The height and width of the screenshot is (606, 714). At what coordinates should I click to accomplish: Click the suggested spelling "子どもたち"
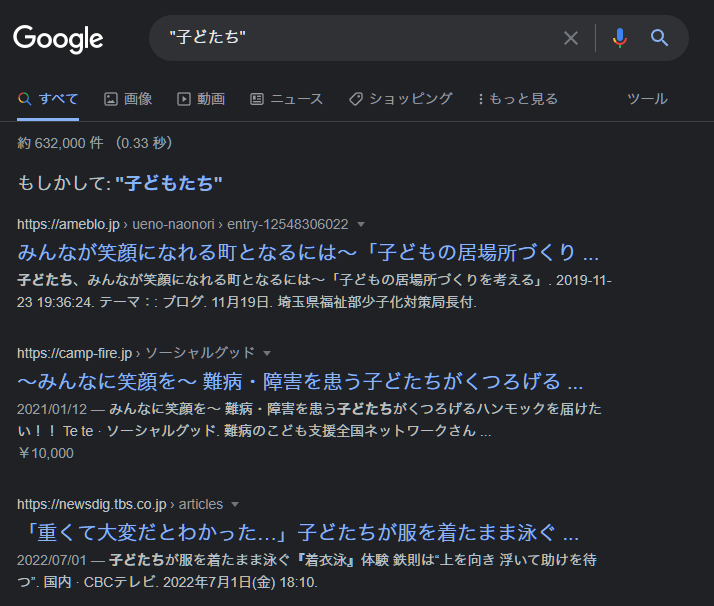point(169,183)
